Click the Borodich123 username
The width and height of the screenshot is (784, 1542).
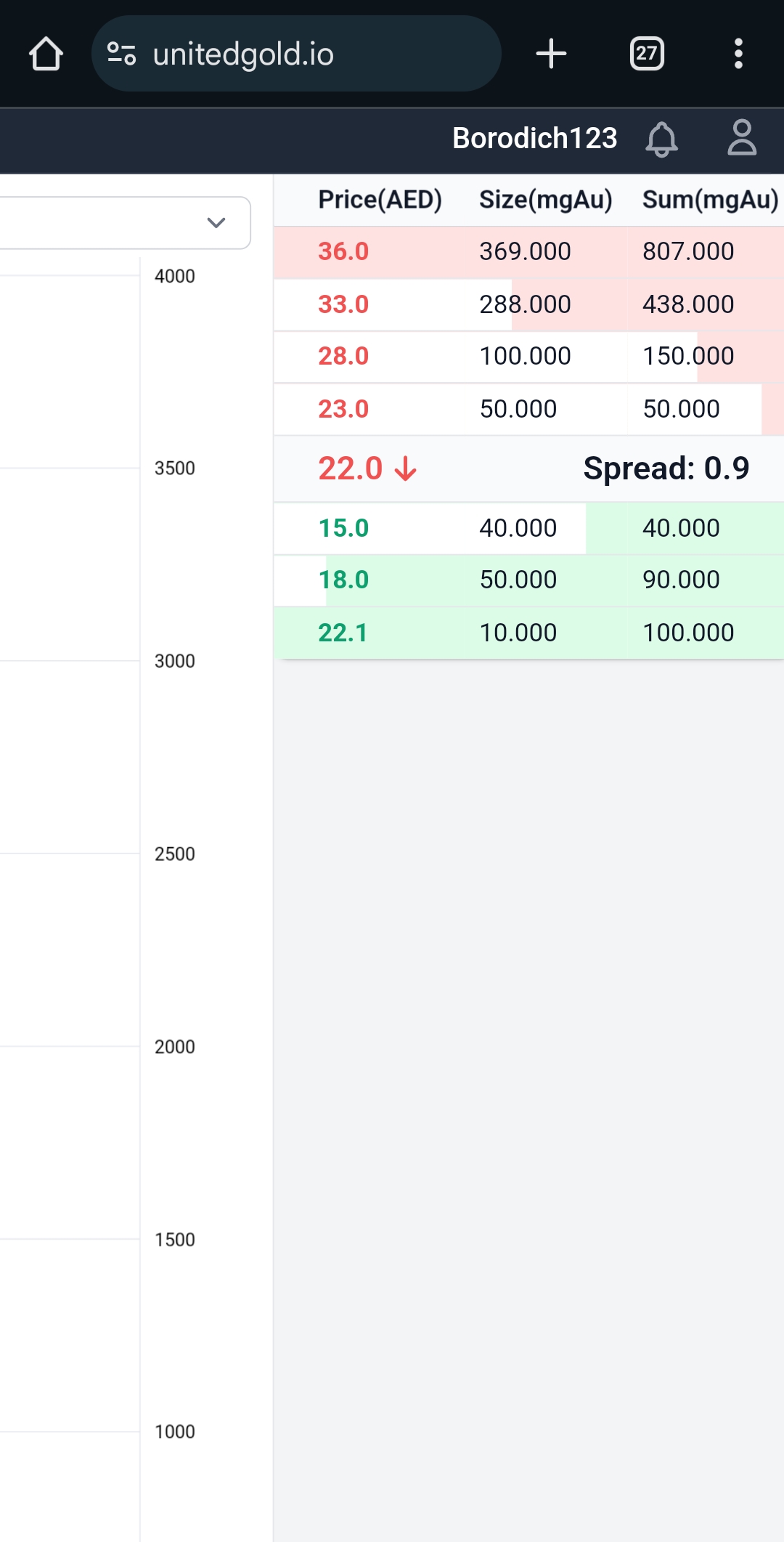click(x=534, y=138)
